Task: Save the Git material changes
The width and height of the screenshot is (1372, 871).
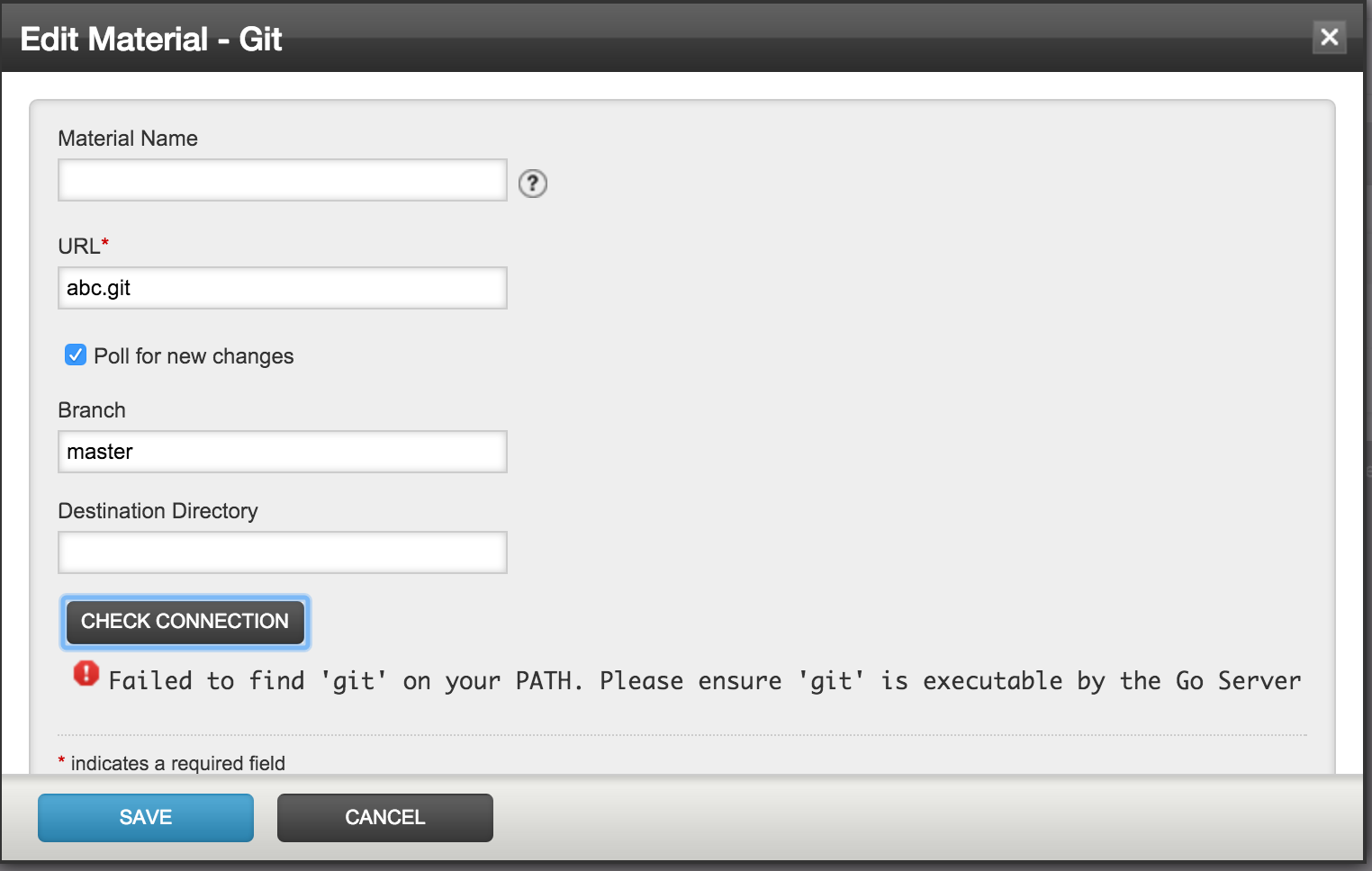Action: tap(146, 817)
